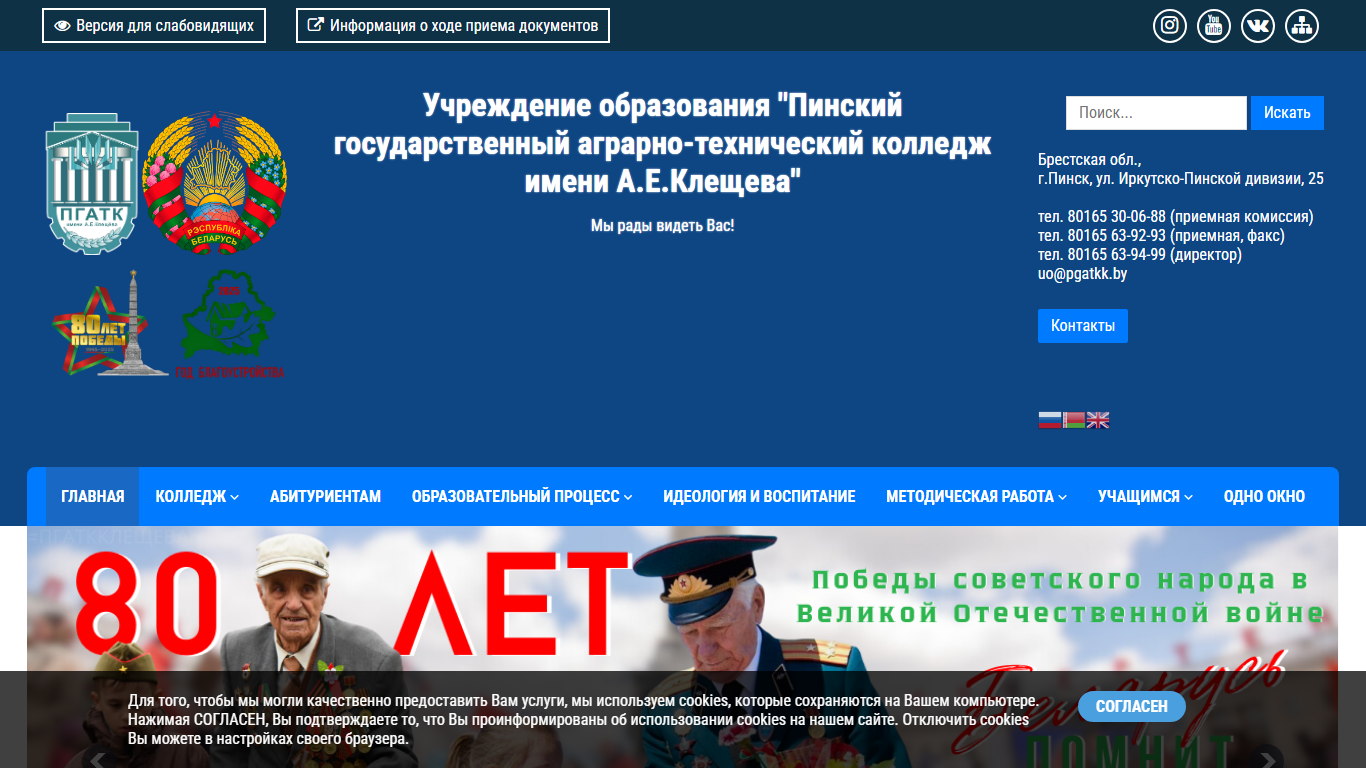The height and width of the screenshot is (768, 1366).
Task: Enable Версия для слабовидящих mode
Action: coord(154,26)
